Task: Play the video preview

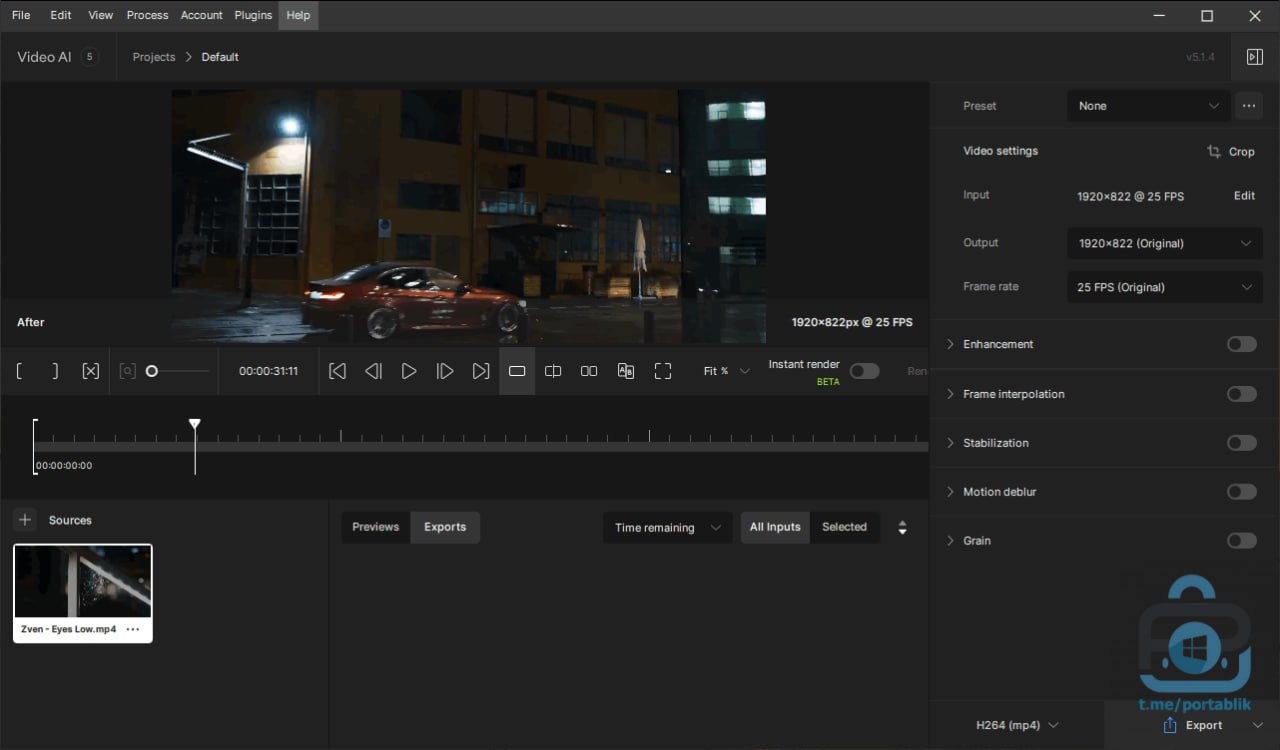Action: pos(409,371)
